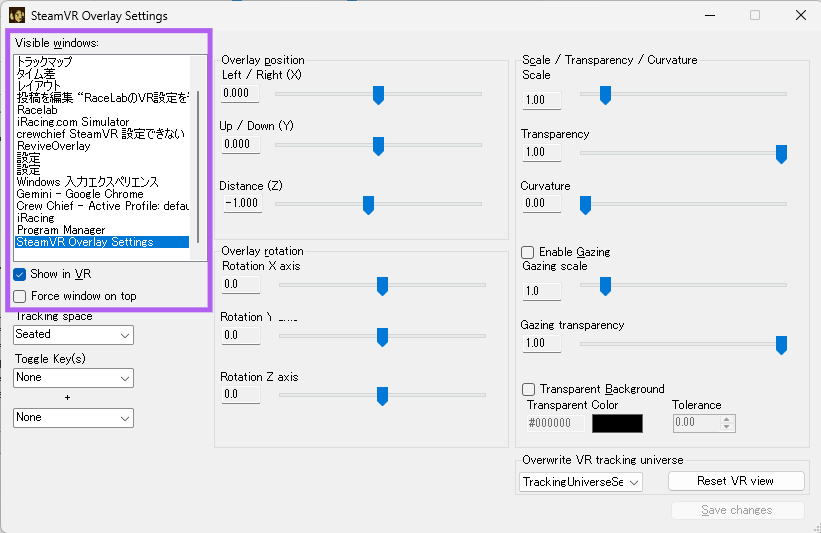Click the Scale slider handle
Viewport: 821px width, 533px height.
(x=605, y=95)
